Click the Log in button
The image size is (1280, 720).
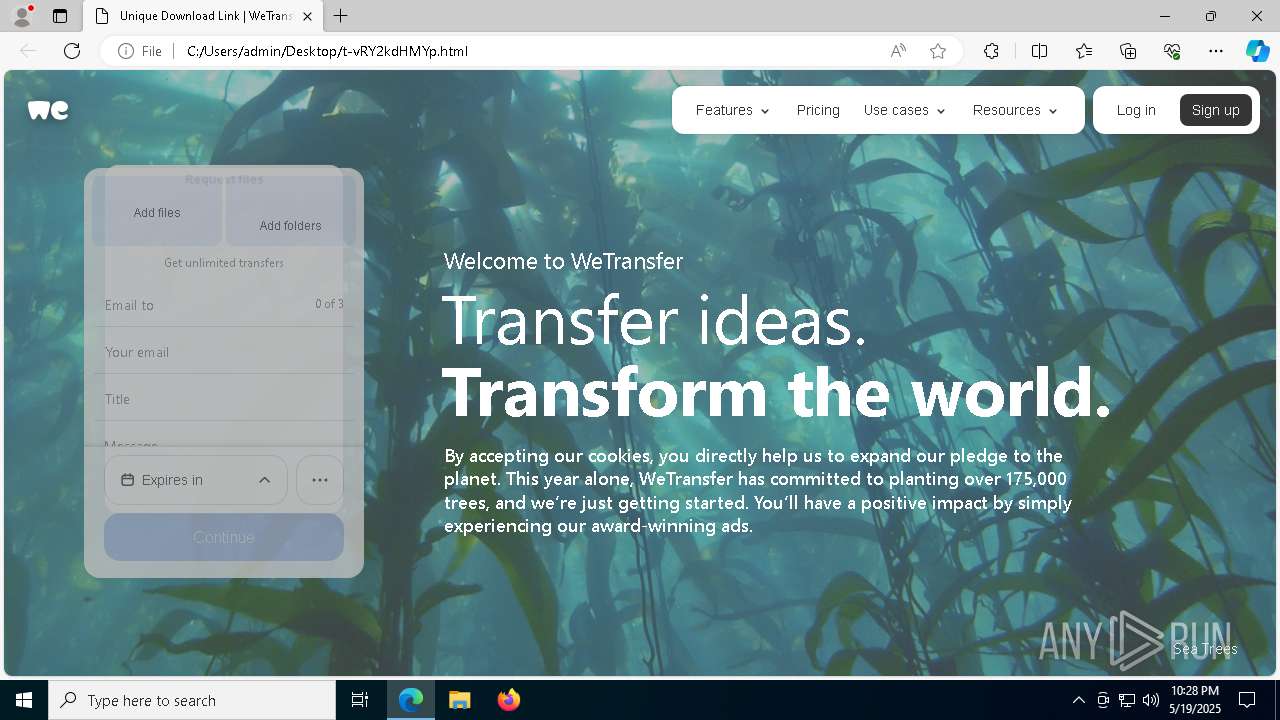(1136, 110)
